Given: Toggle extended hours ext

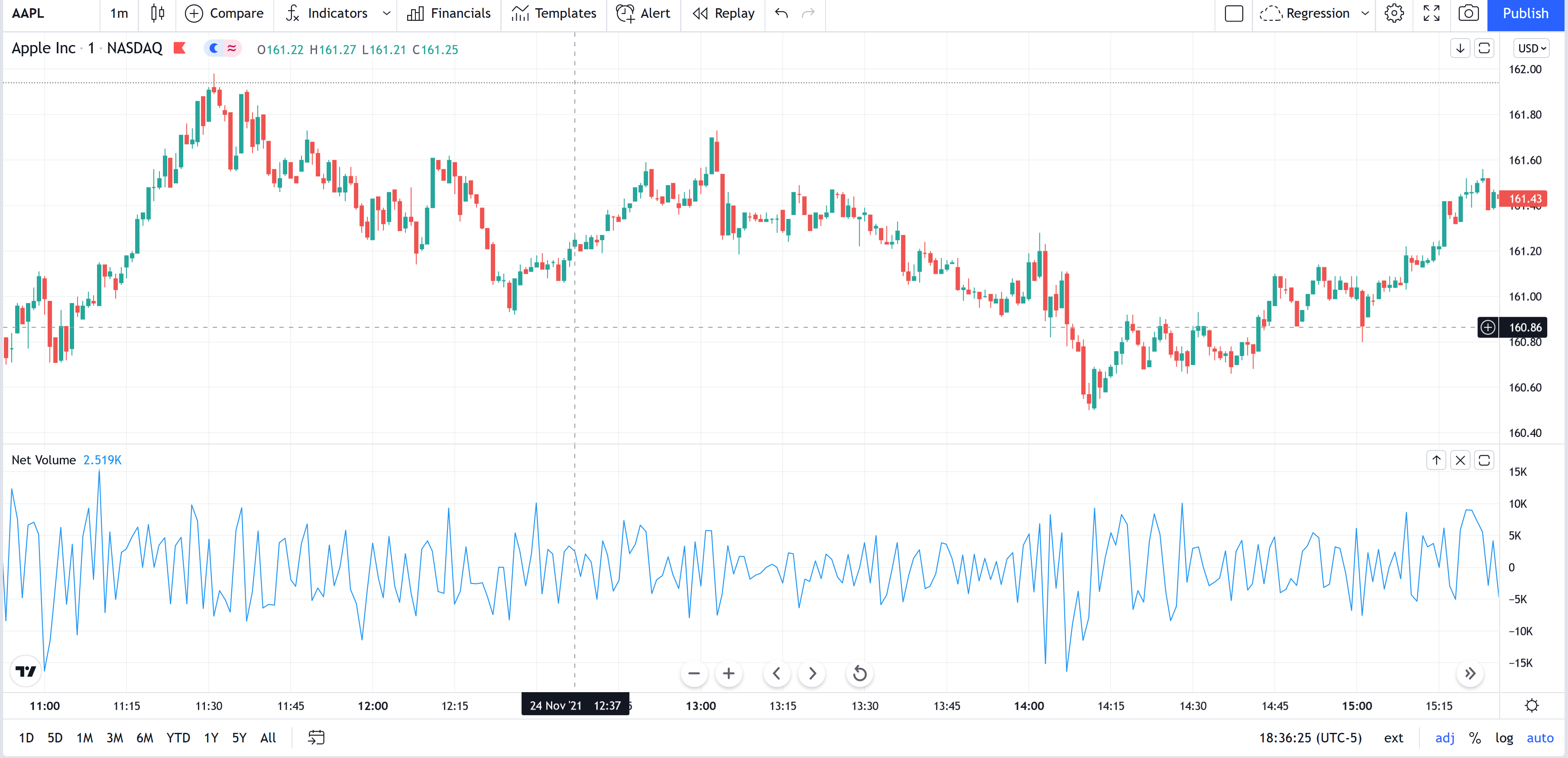Looking at the screenshot, I should 1393,738.
